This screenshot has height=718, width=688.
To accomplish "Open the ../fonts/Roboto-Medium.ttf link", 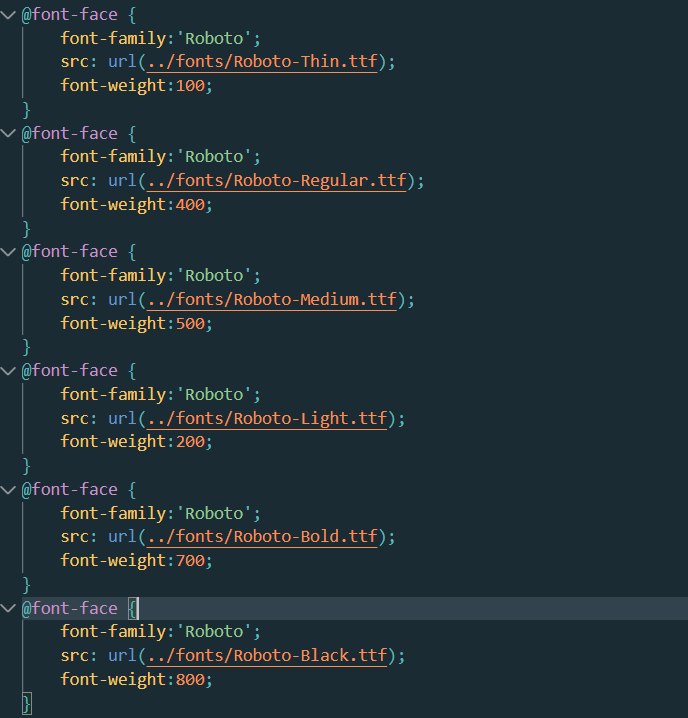I will coord(272,299).
